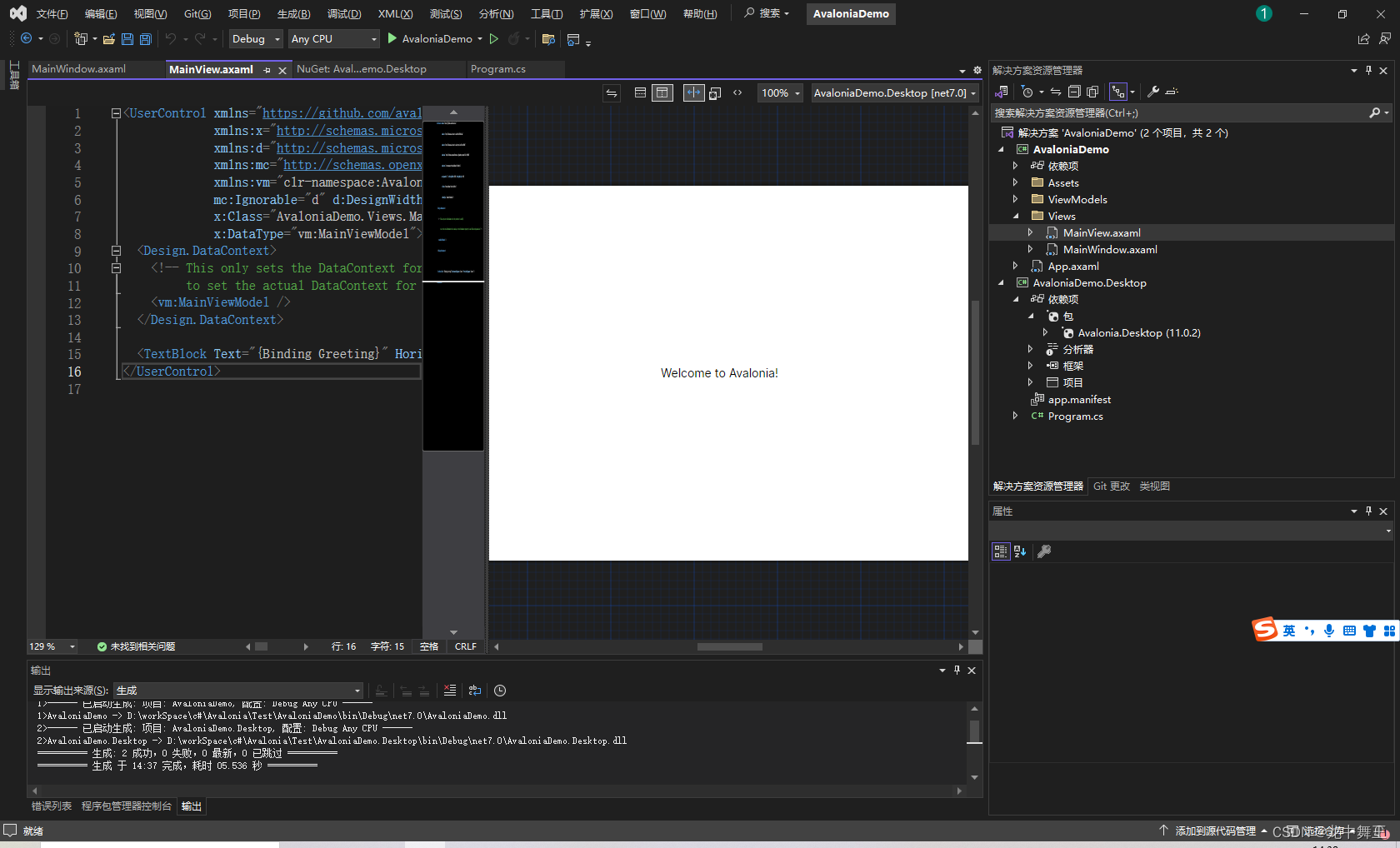Viewport: 1400px width, 848px height.
Task: Select App.axaml in Solution Explorer
Action: tap(1073, 266)
